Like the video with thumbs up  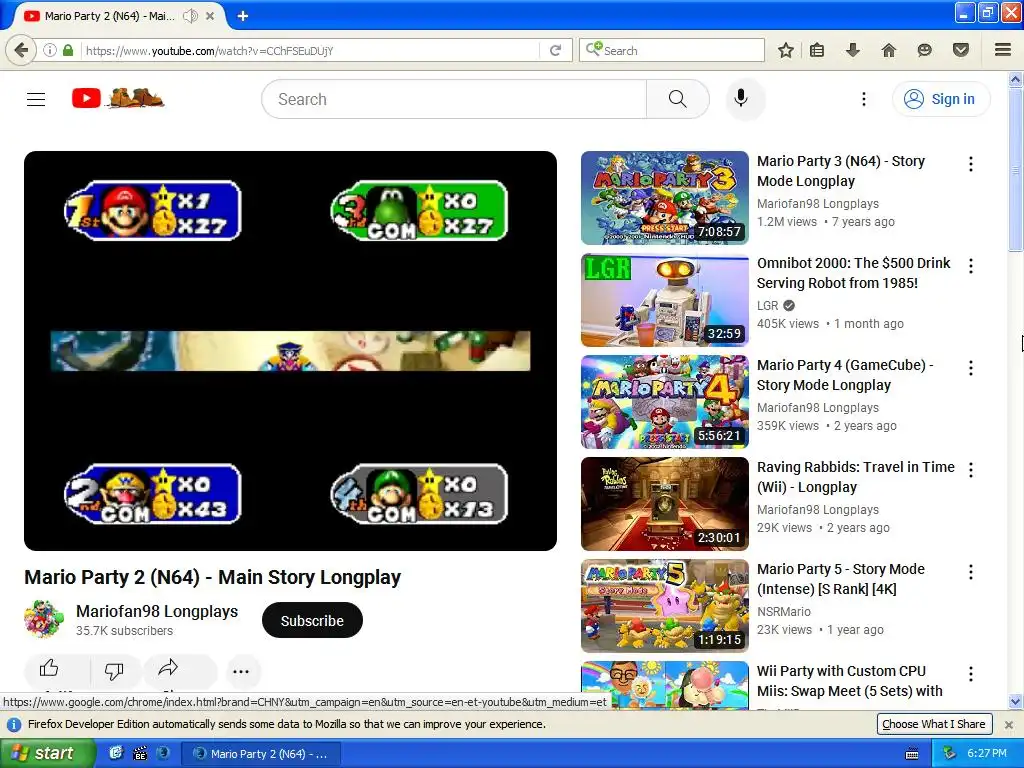pyautogui.click(x=49, y=669)
